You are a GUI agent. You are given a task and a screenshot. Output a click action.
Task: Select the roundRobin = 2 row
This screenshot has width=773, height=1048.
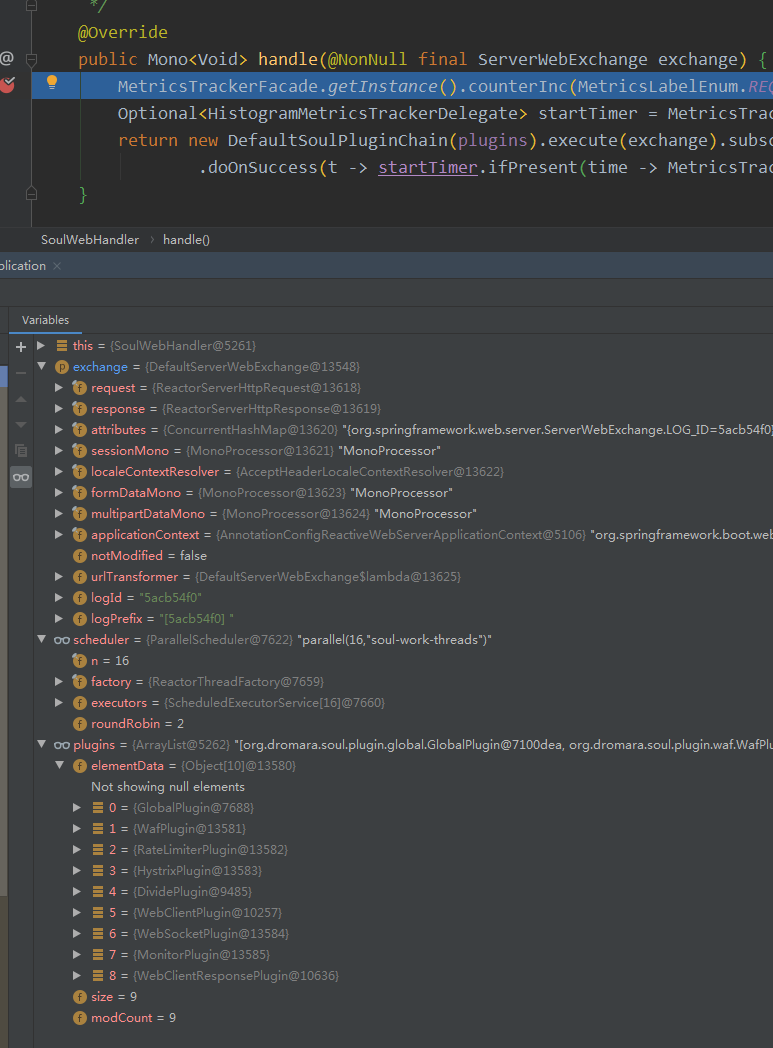point(404,724)
